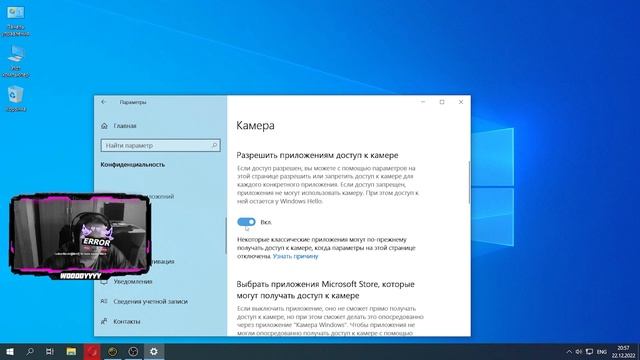This screenshot has width=640, height=360.
Task: Turn off the camera access toggle
Action: (246, 222)
